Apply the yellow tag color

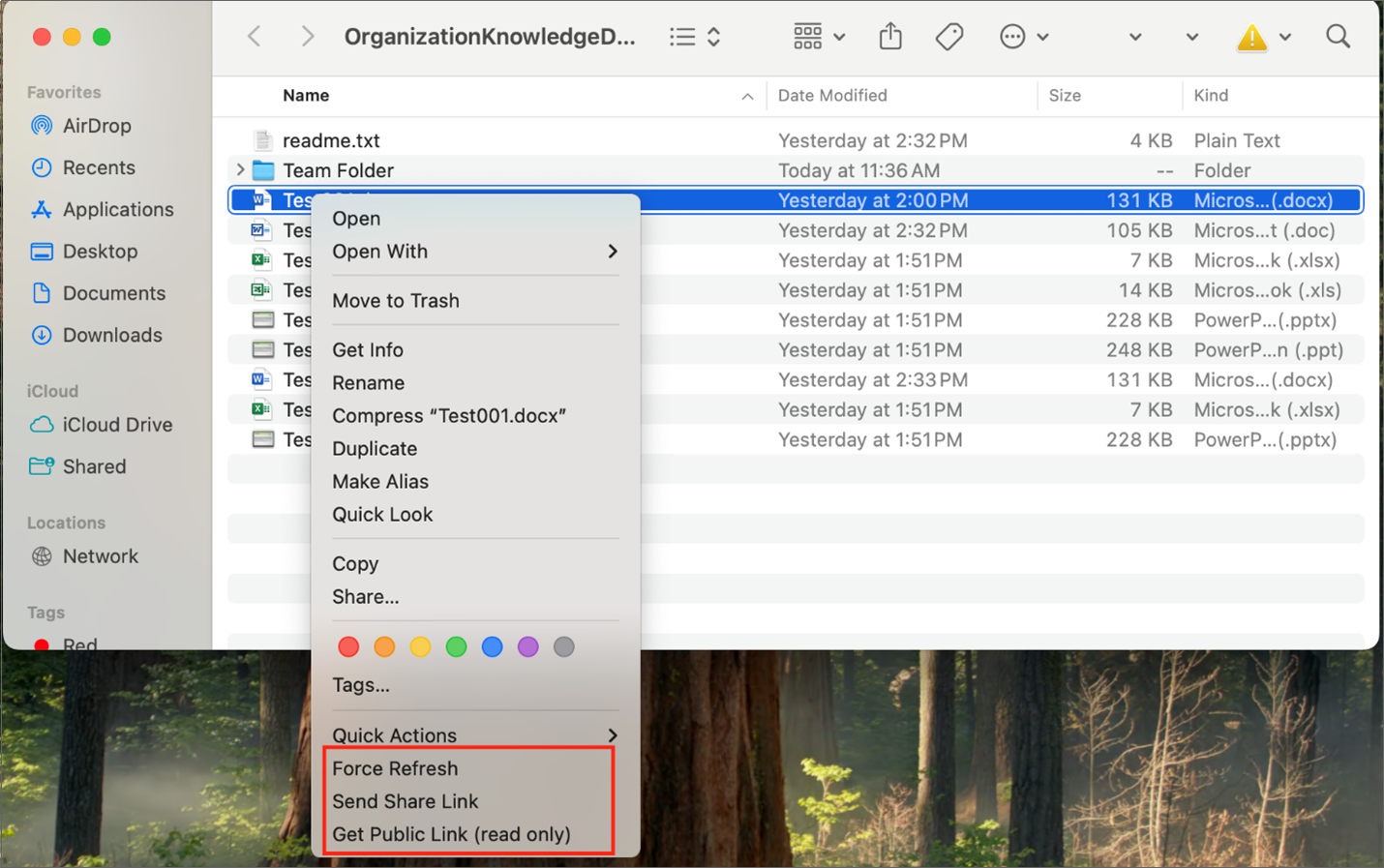[x=420, y=646]
